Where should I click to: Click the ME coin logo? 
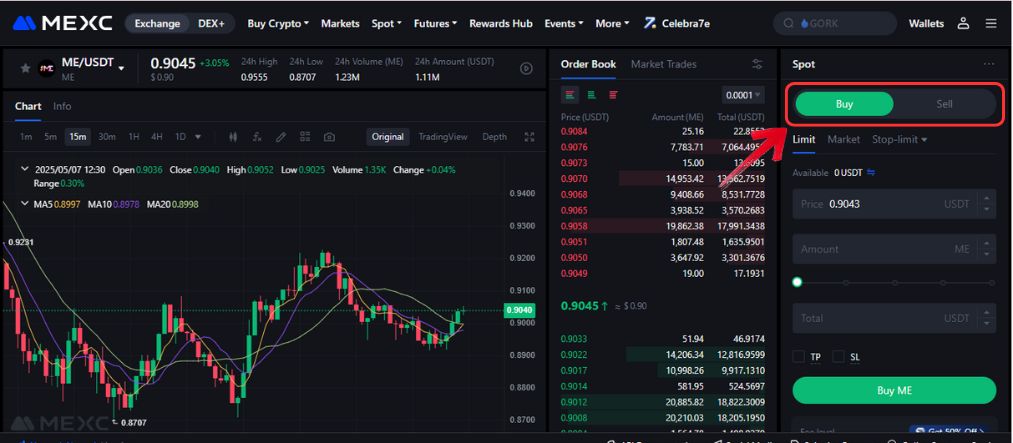coord(47,68)
